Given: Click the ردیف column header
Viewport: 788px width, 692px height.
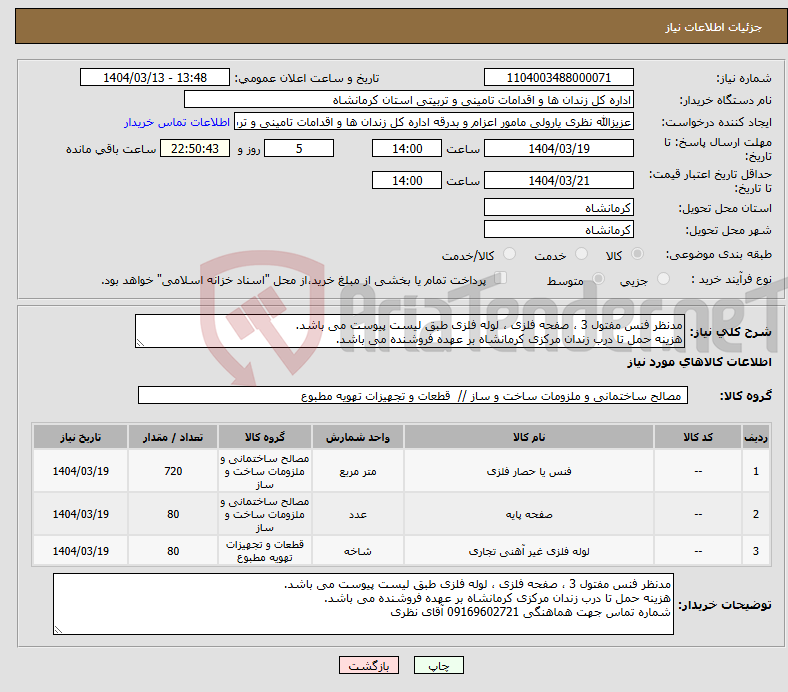Looking at the screenshot, I should (x=755, y=437).
